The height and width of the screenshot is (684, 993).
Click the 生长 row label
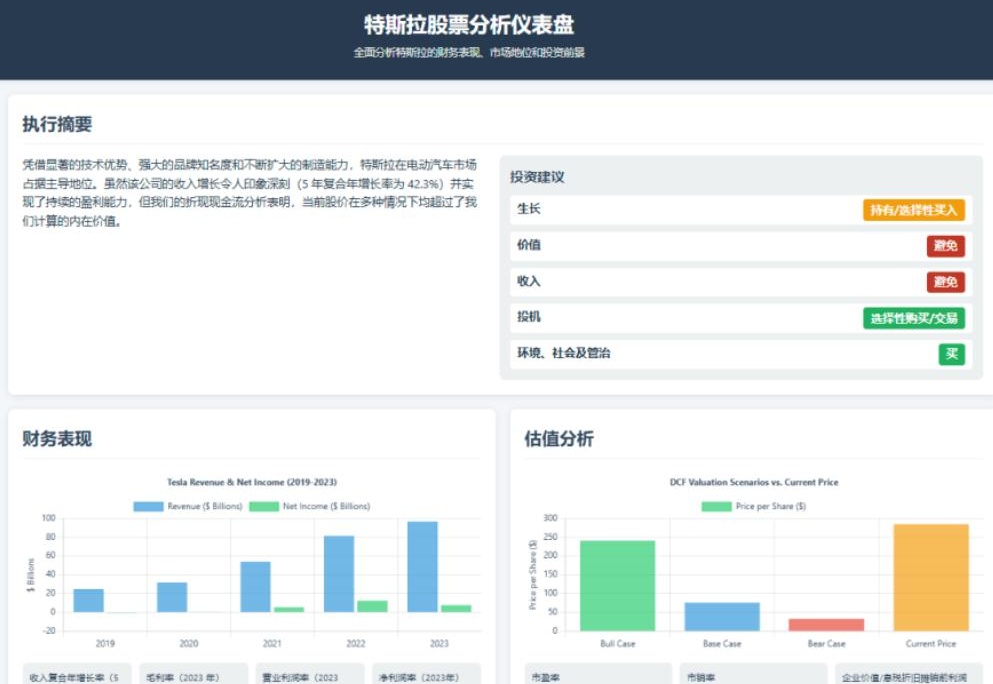529,209
